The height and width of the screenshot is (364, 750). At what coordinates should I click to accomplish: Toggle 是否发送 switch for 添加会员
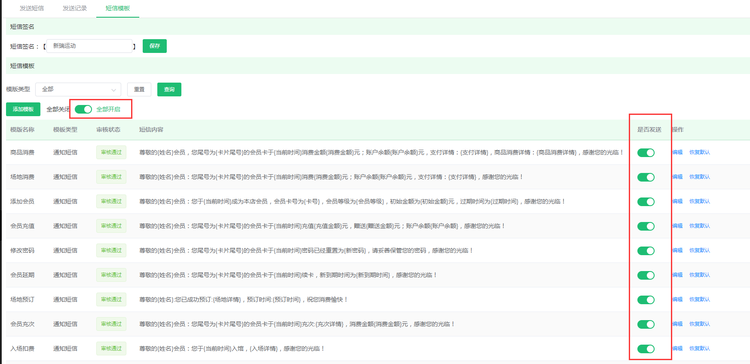[x=646, y=201]
